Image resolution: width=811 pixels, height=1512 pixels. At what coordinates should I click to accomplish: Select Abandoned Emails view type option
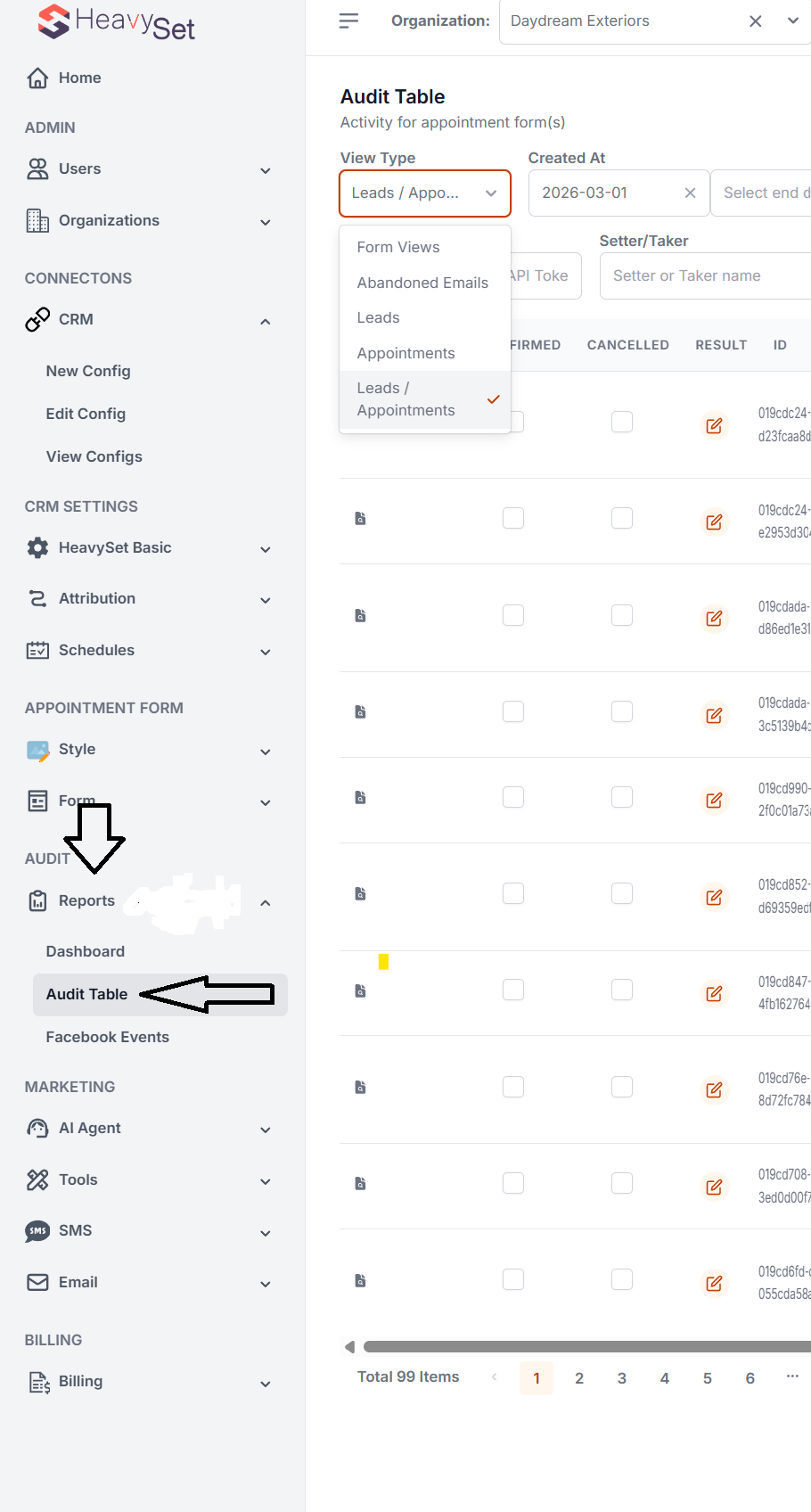422,283
